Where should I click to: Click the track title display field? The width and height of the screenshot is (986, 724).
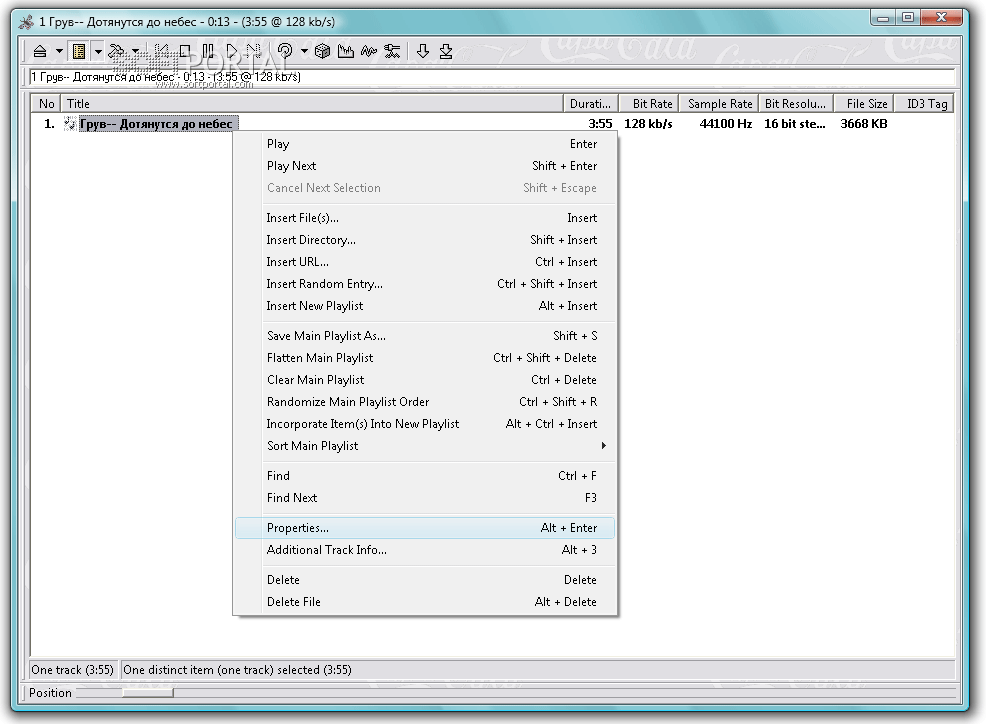(493, 77)
